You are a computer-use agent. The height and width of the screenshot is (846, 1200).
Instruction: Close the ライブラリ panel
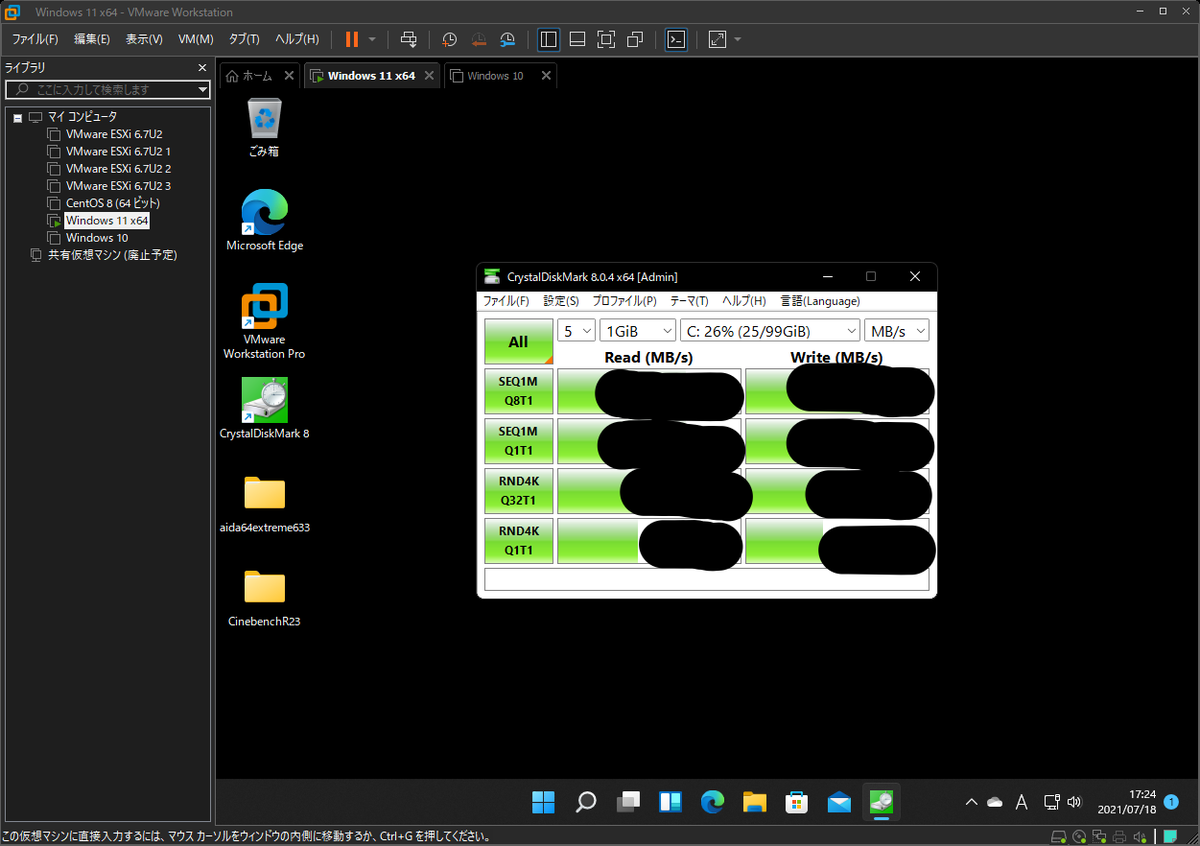coord(202,68)
